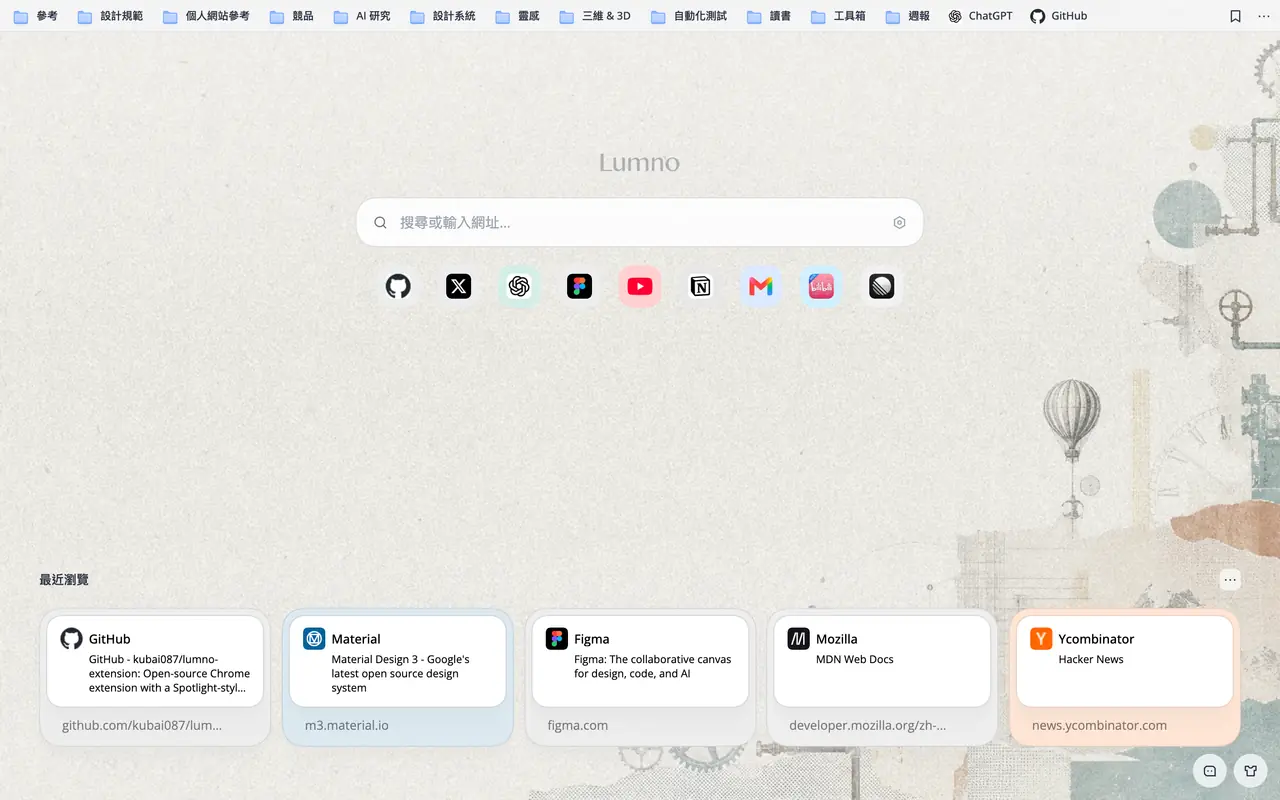Click the search settings icon in search bar
The image size is (1280, 800).
click(899, 223)
